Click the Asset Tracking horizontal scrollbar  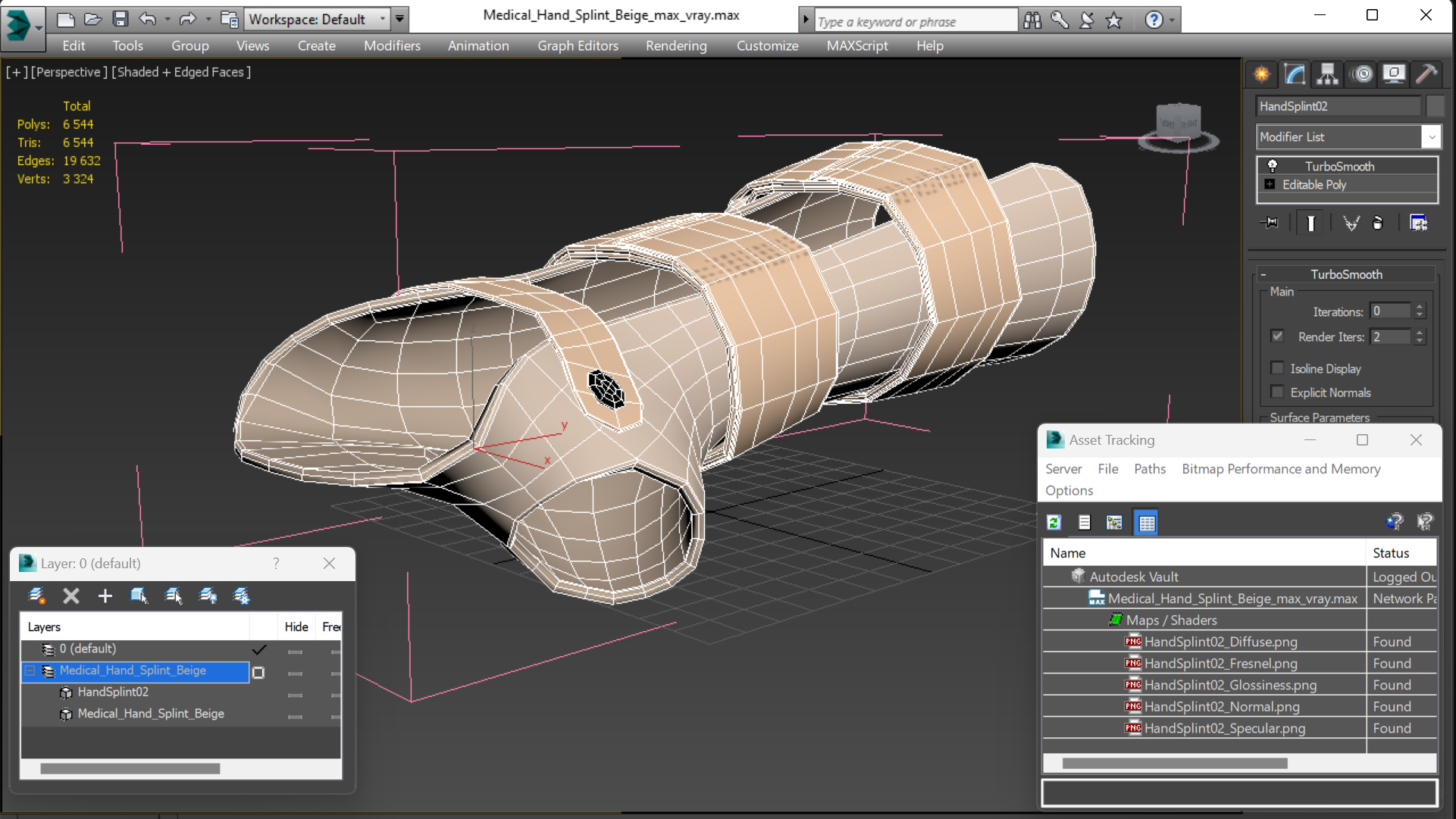point(1174,763)
